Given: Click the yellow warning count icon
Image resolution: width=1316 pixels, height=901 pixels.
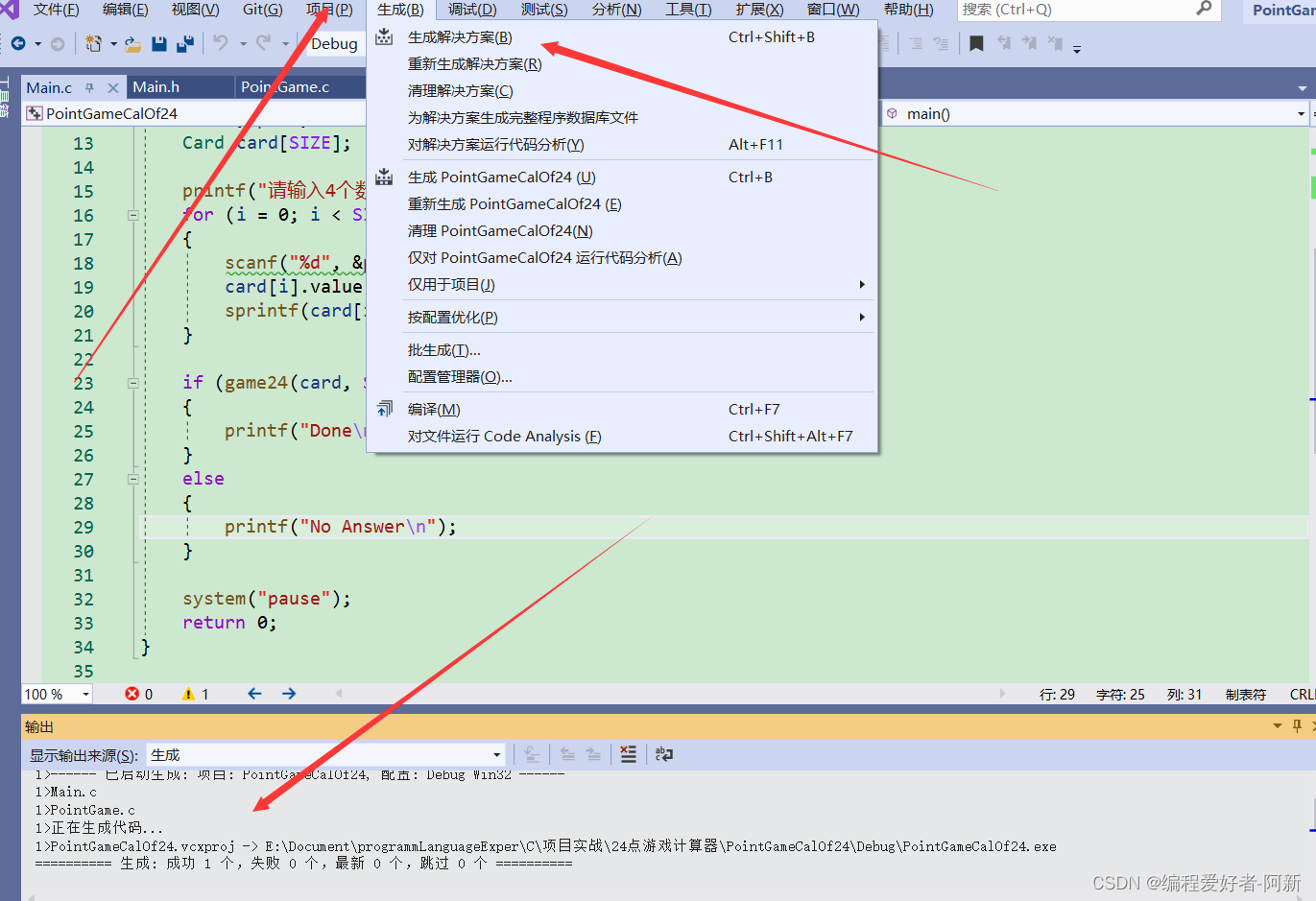Looking at the screenshot, I should pos(188,694).
